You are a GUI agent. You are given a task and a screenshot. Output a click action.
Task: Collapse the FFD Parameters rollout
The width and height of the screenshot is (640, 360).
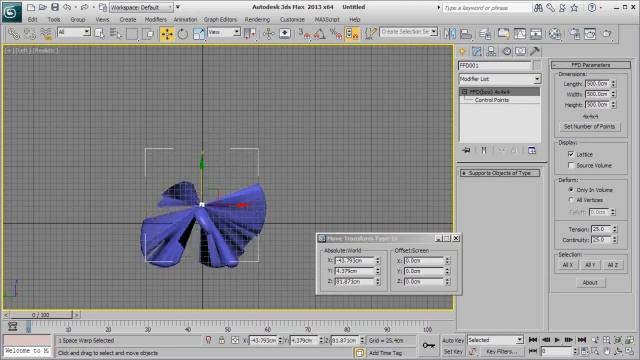[x=591, y=65]
